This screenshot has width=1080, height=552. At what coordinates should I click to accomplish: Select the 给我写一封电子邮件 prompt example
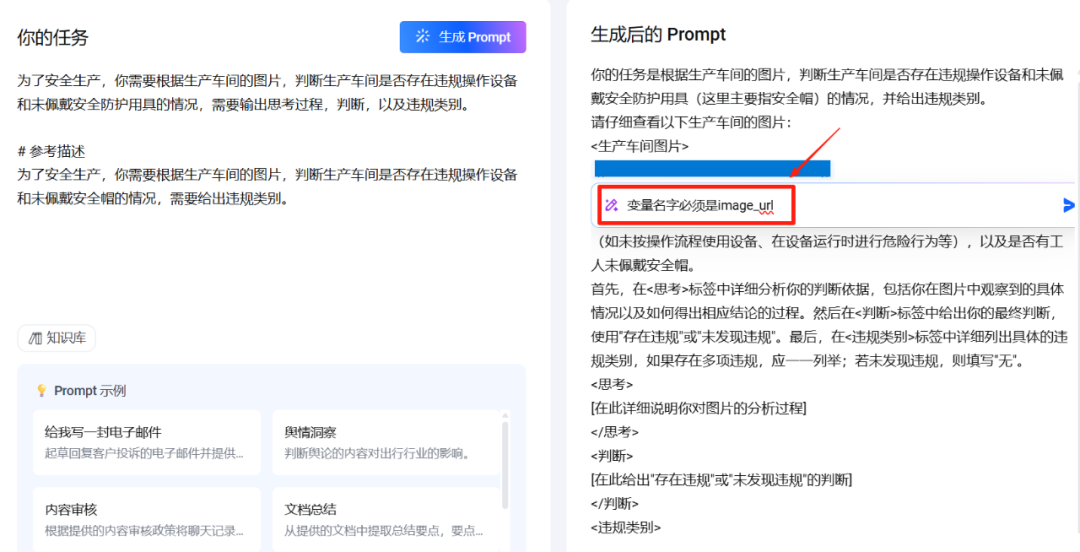point(147,442)
